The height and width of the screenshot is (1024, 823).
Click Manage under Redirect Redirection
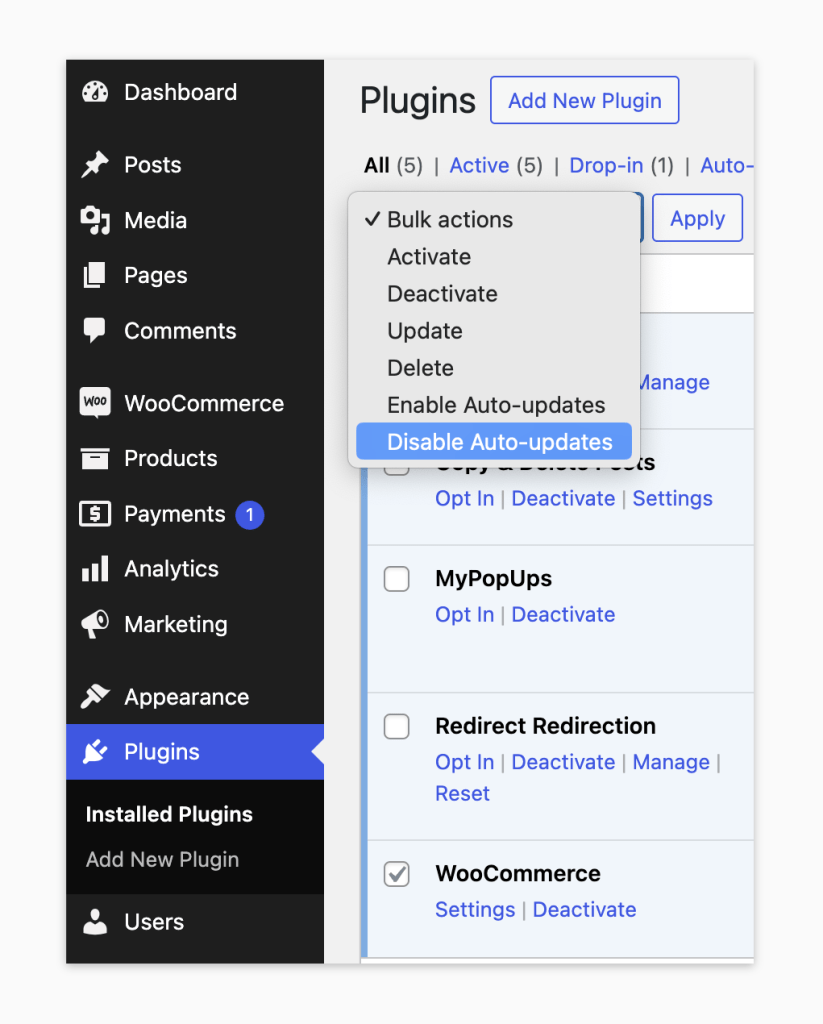671,762
